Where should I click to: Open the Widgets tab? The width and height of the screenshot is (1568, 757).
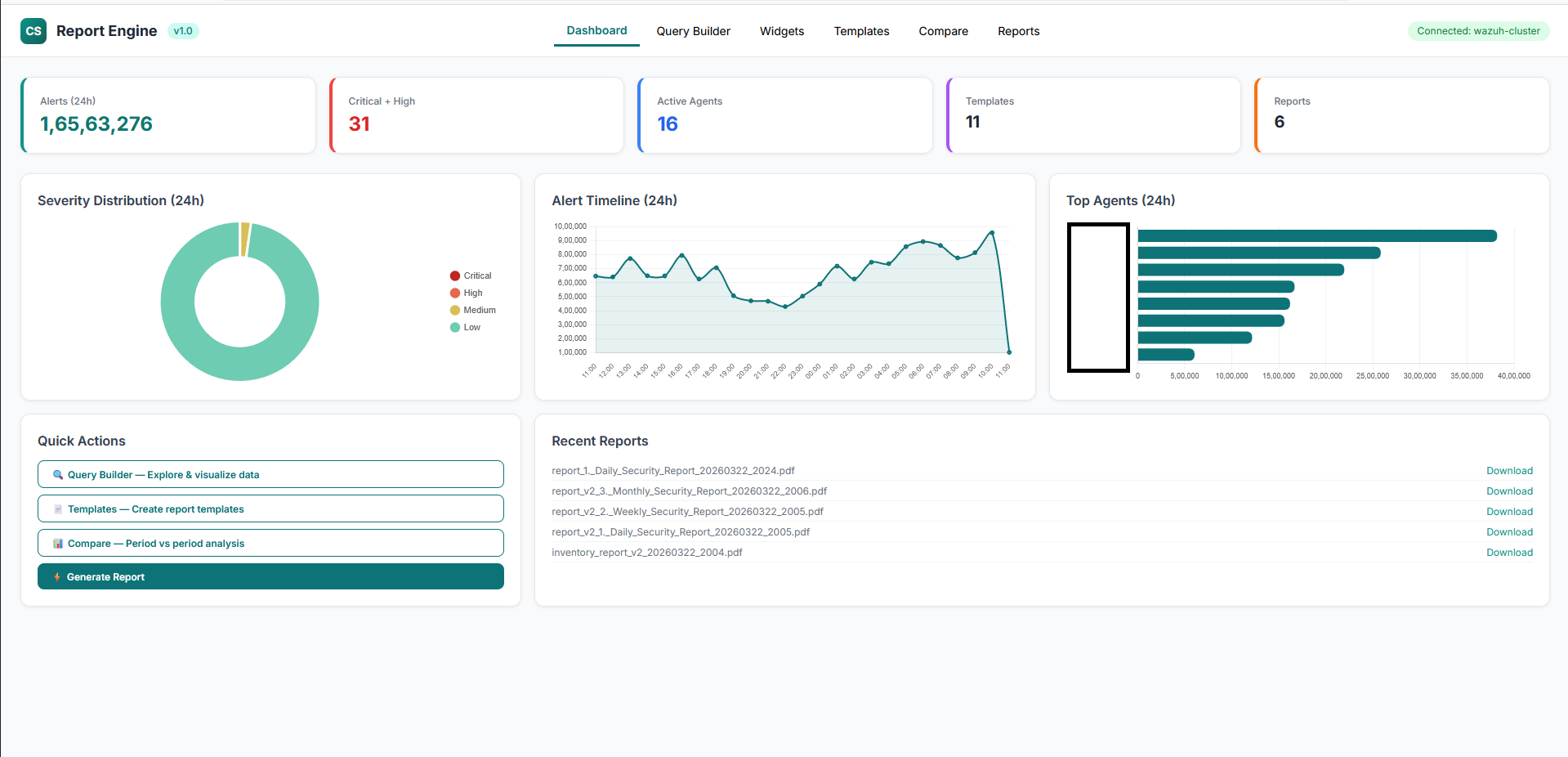point(781,31)
